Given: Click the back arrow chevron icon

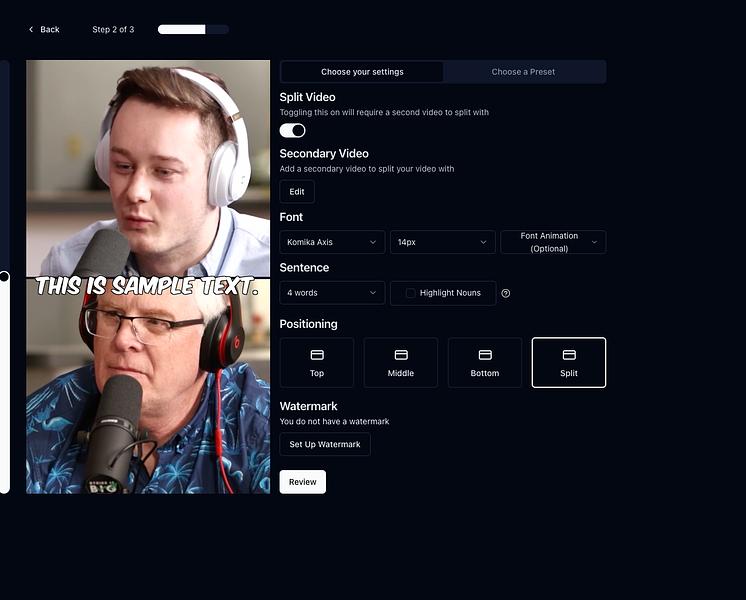Looking at the screenshot, I should (31, 30).
